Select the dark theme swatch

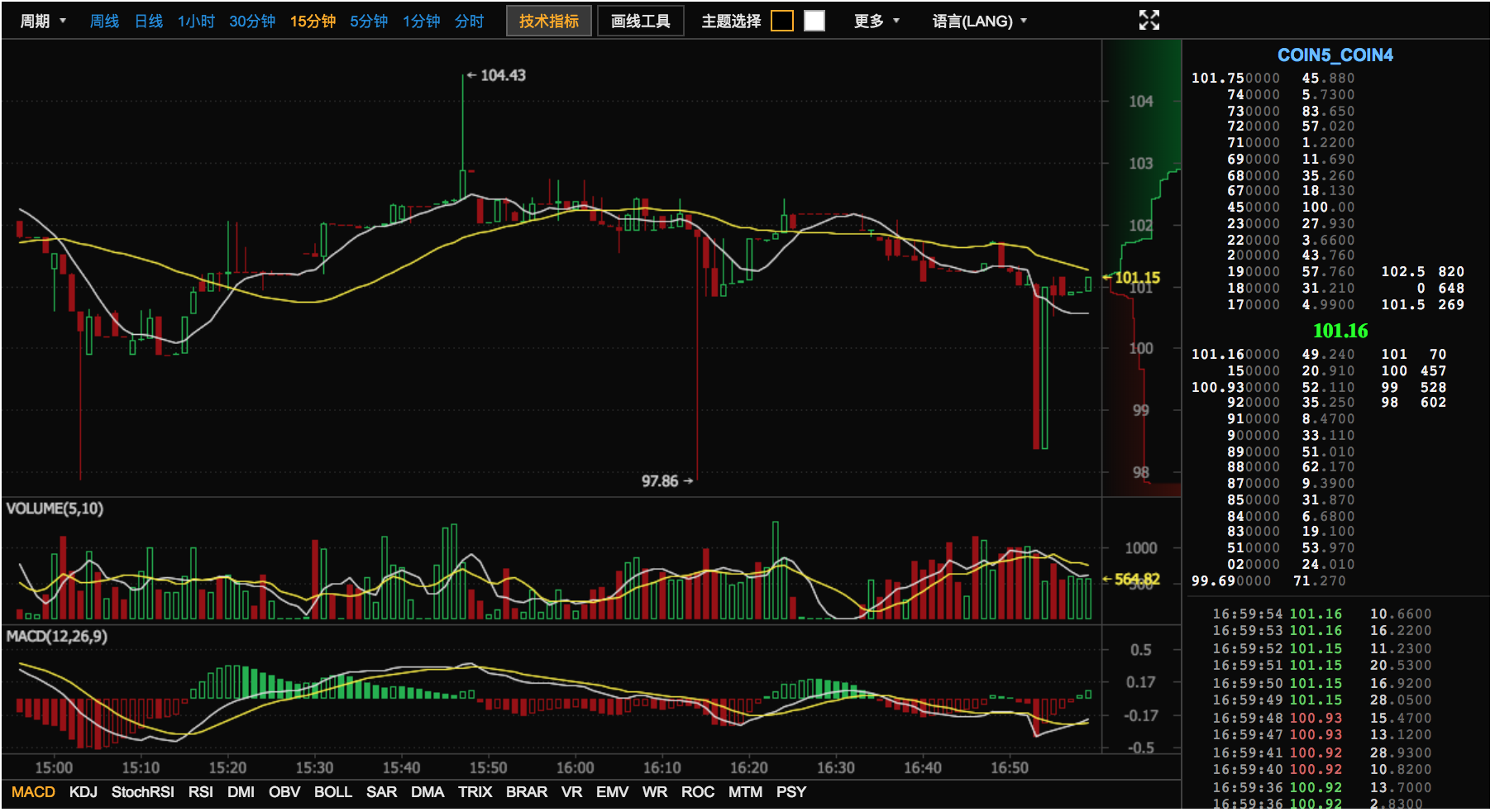pos(781,21)
